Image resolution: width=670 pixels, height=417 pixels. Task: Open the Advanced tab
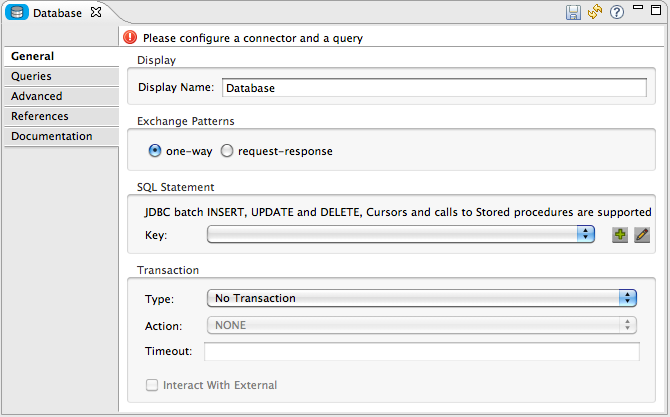(x=37, y=96)
